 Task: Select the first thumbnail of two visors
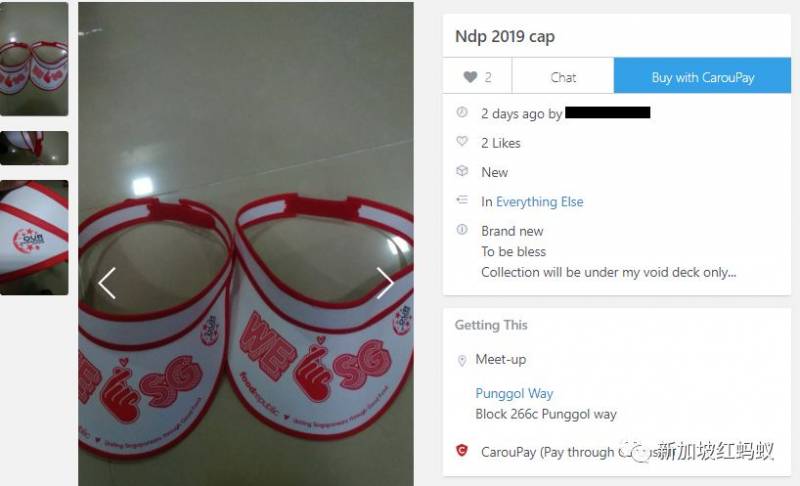click(x=34, y=59)
